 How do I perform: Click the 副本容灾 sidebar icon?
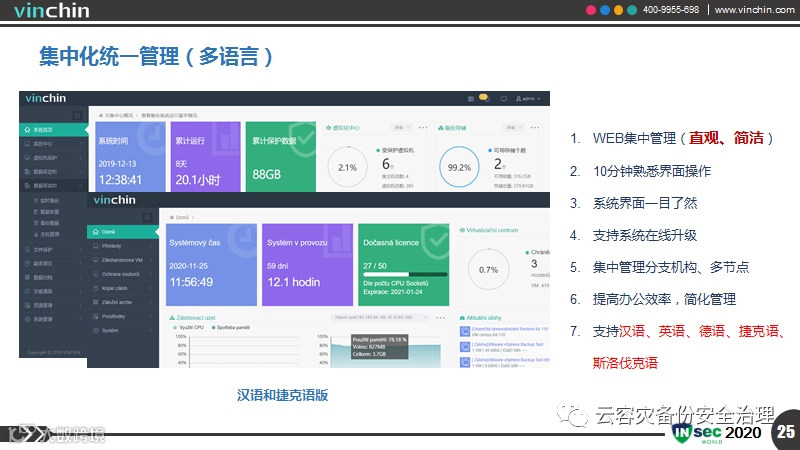28,263
